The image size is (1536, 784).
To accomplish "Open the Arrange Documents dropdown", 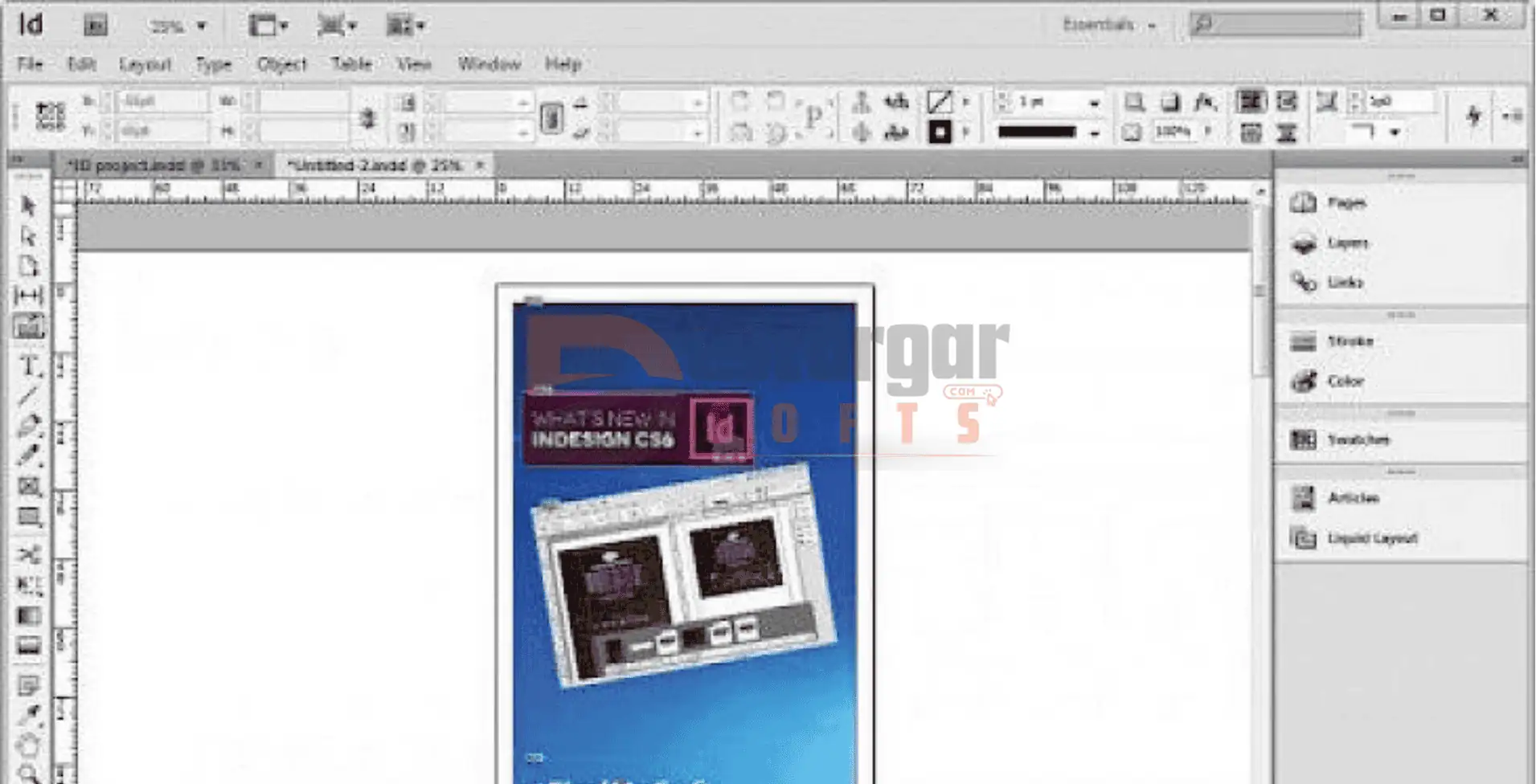I will tap(406, 26).
